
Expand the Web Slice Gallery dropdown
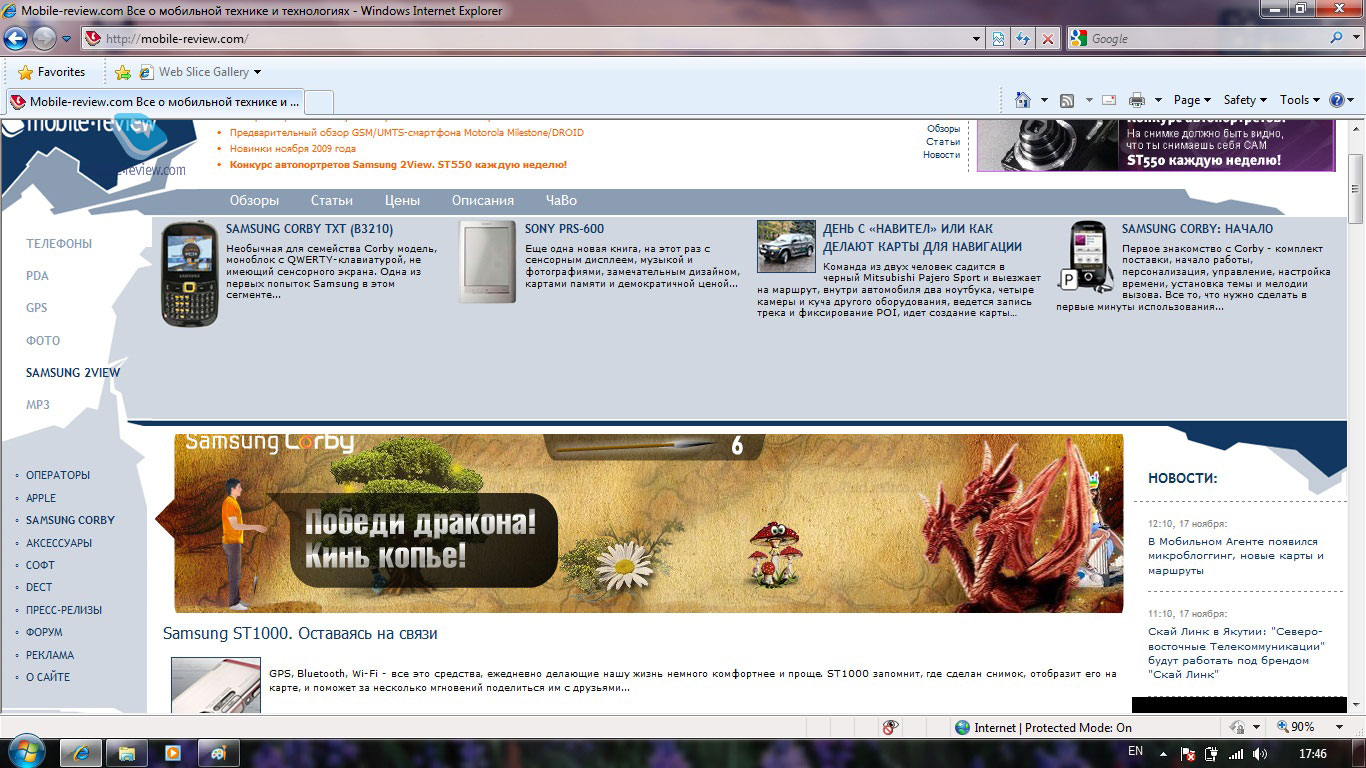[x=257, y=72]
